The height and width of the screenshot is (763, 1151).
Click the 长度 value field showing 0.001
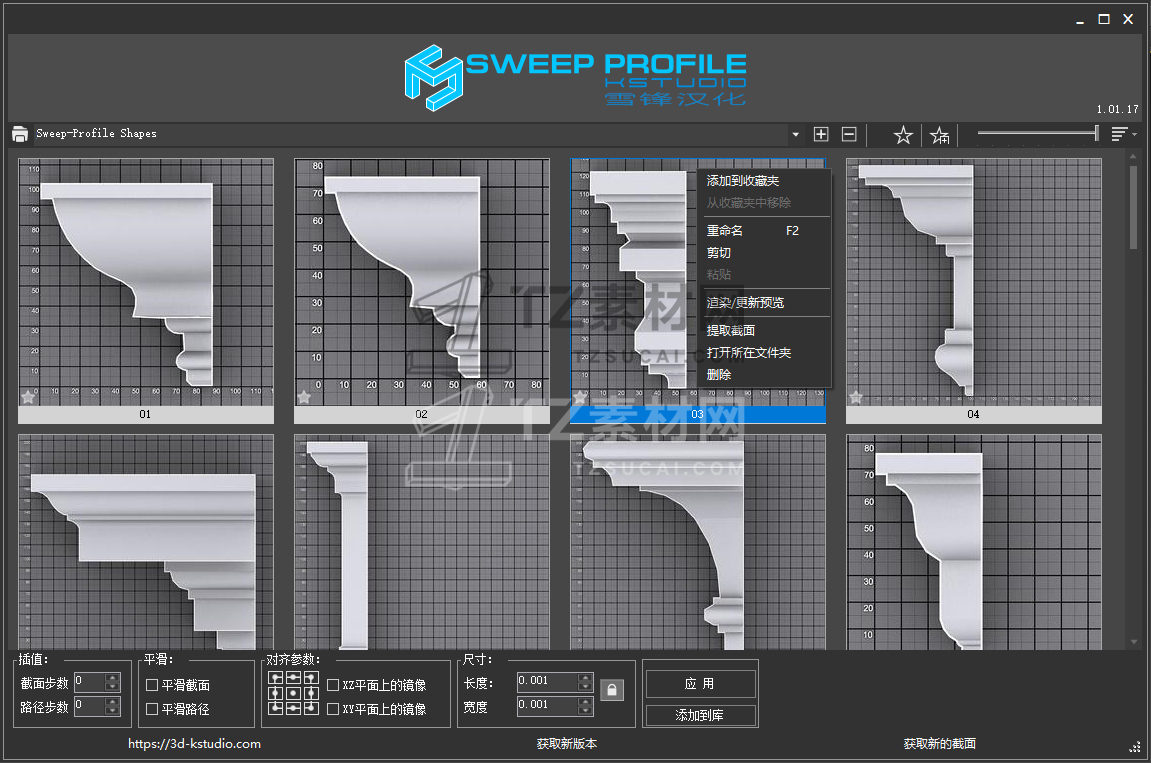[548, 682]
